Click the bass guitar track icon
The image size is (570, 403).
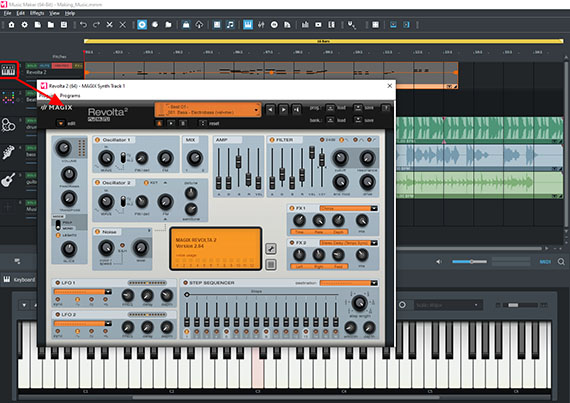(8, 152)
